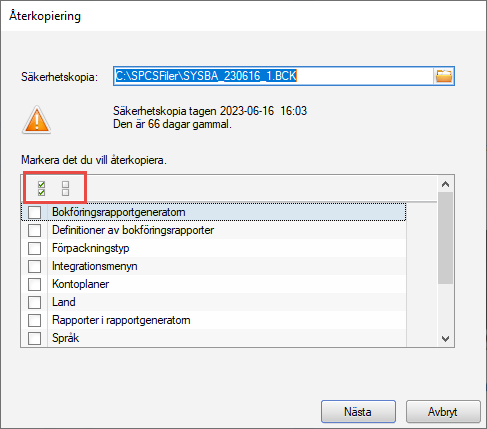The height and width of the screenshot is (429, 487).
Task: Click the scroll up arrow in list
Action: click(445, 184)
